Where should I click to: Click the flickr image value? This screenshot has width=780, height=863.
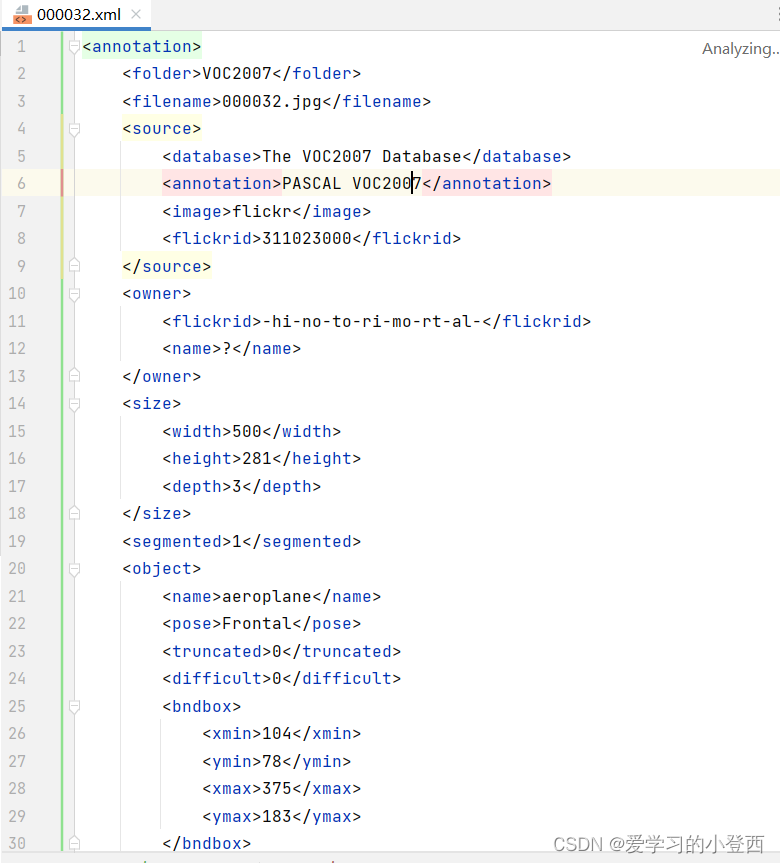(262, 211)
